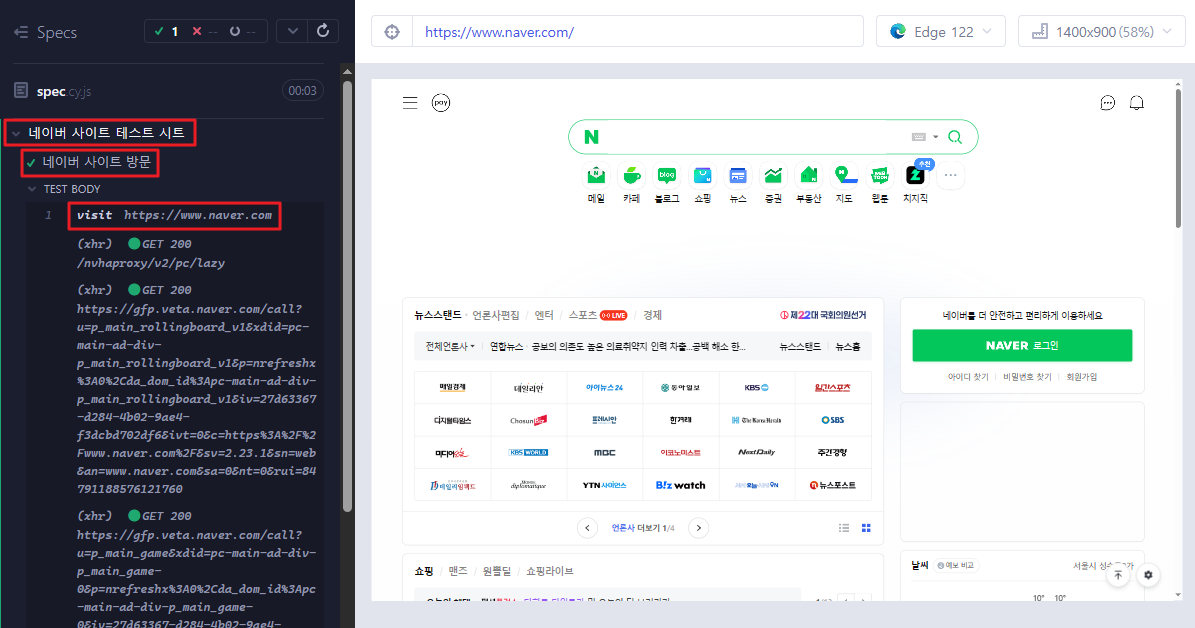Switch newsstand to grid view icon

coord(866,528)
